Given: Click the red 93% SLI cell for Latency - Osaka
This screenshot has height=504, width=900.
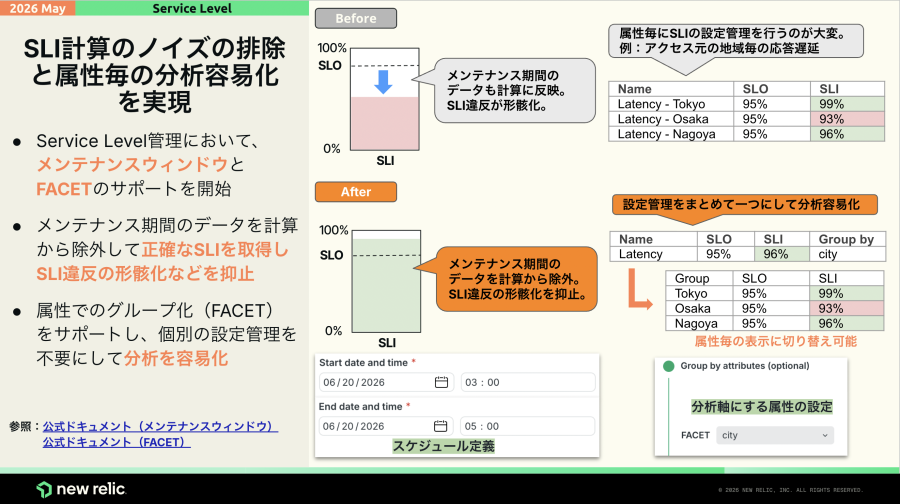Looking at the screenshot, I should coord(847,119).
